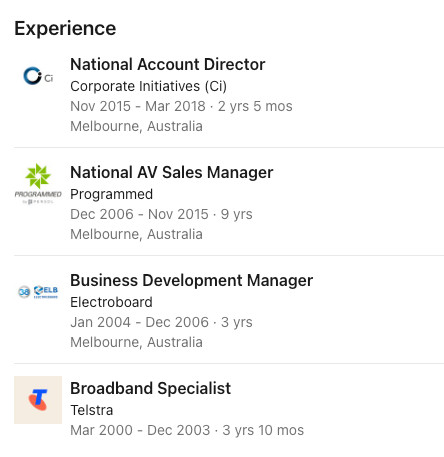Select the National AV Sales Manager title

coord(172,172)
